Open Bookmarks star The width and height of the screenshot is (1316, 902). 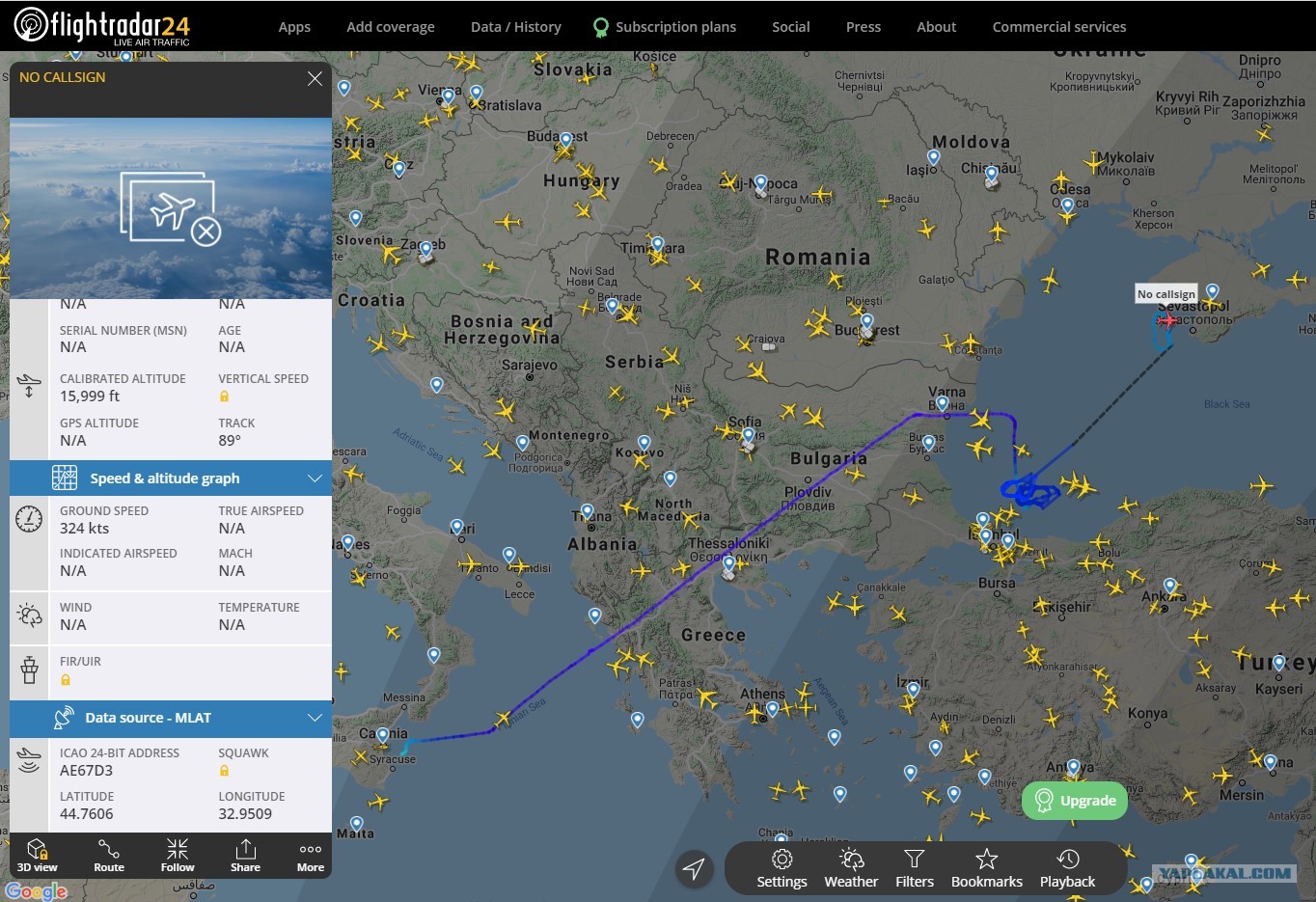point(986,868)
